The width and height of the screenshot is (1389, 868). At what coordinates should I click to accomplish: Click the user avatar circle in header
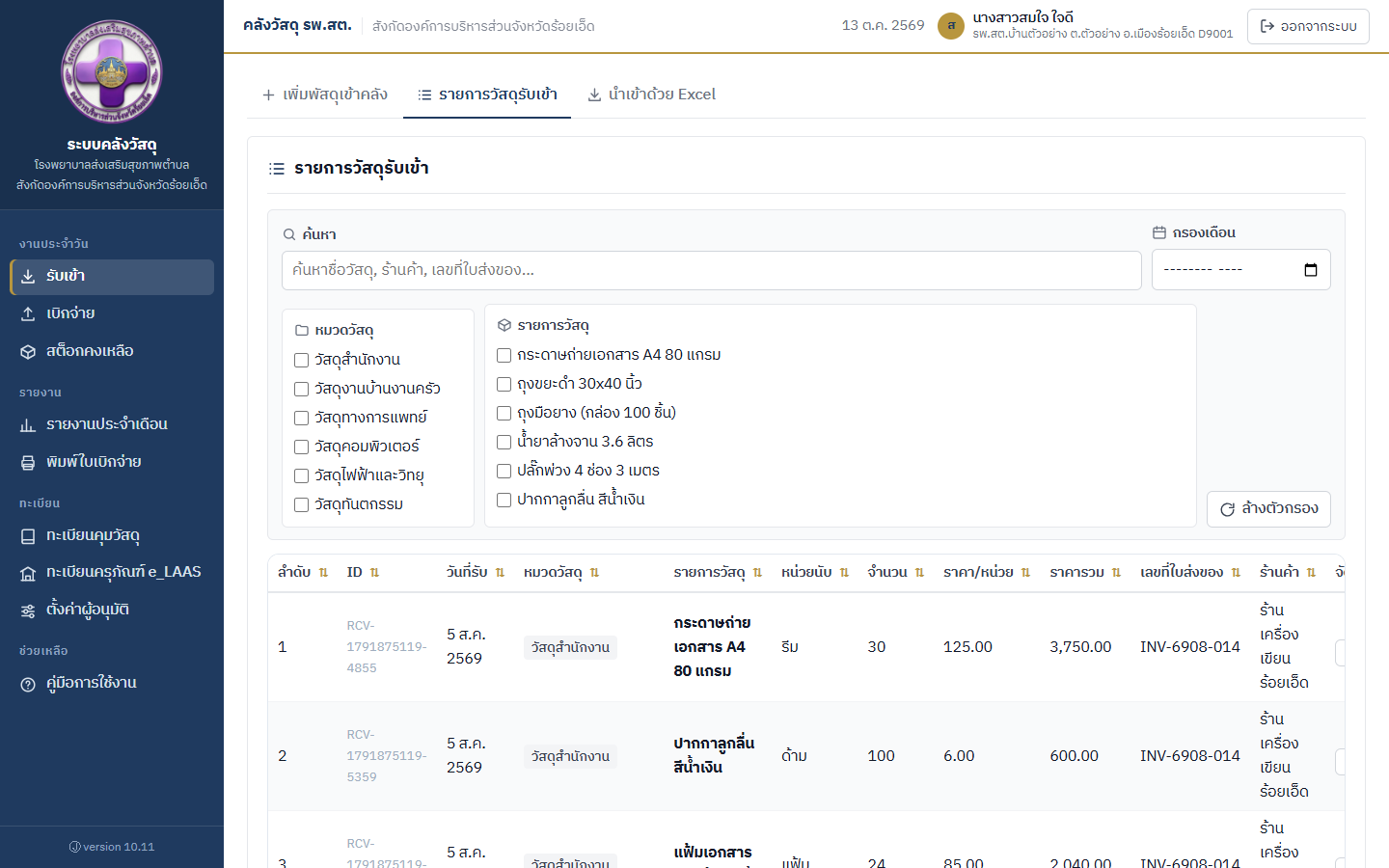click(x=951, y=26)
